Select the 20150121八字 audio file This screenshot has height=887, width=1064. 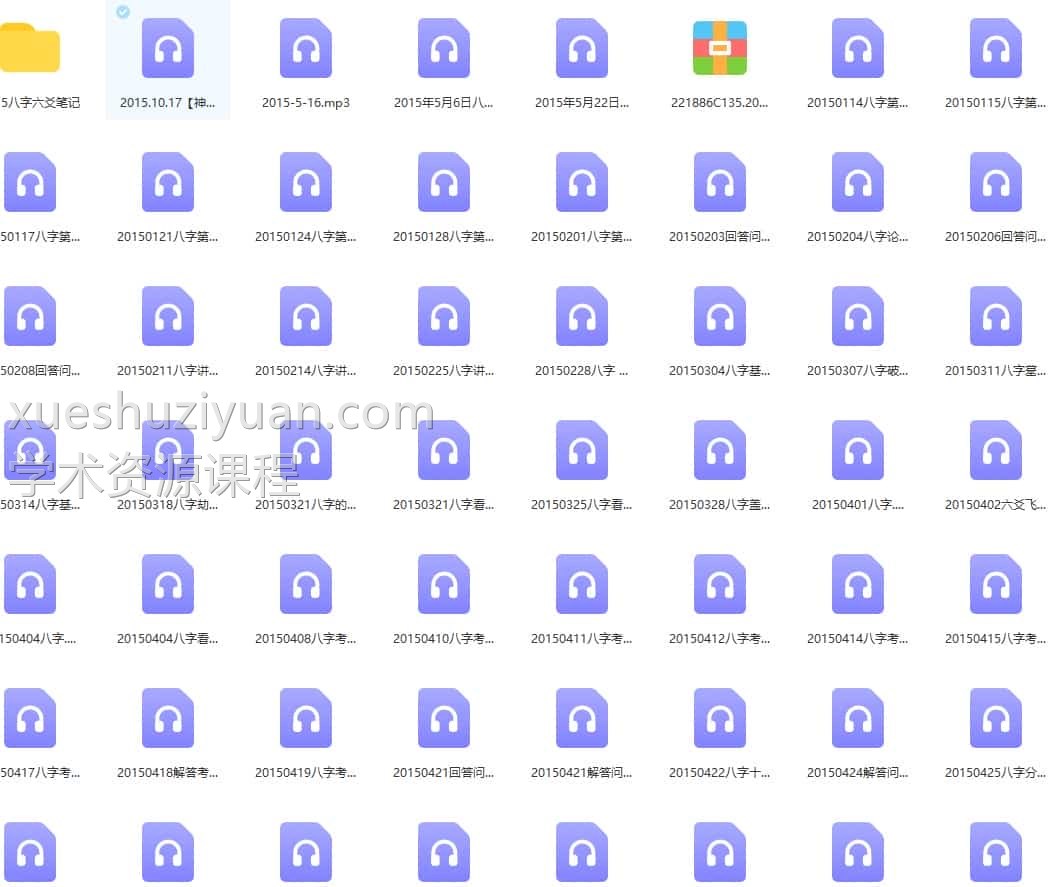[167, 181]
